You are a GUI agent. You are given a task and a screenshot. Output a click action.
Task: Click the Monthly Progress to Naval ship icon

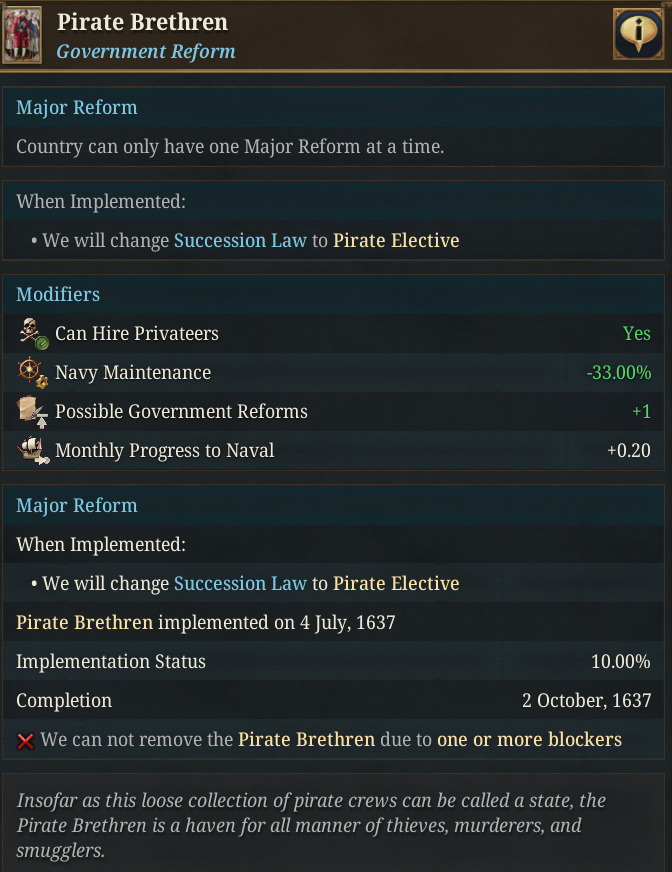(x=33, y=451)
